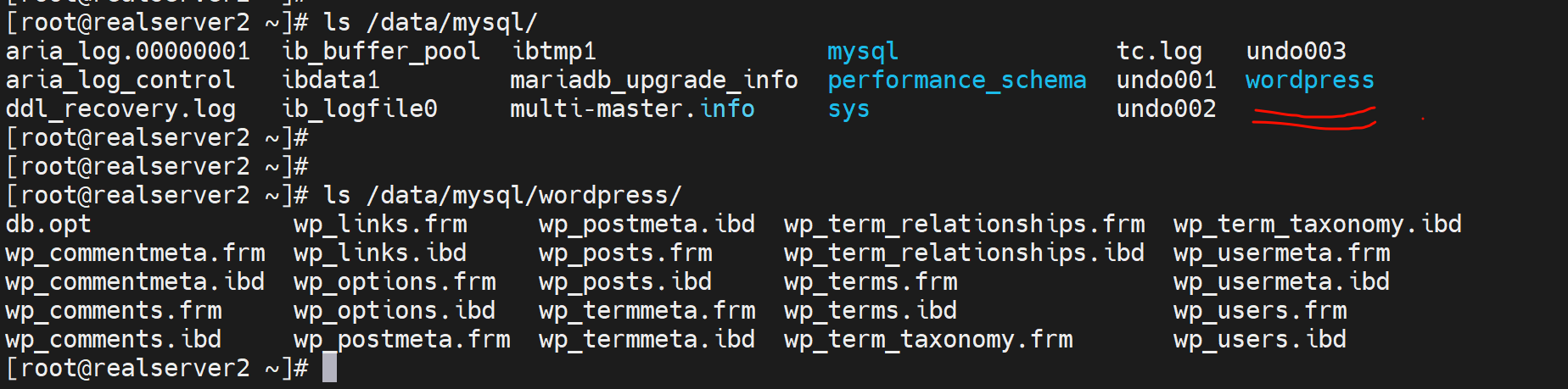The width and height of the screenshot is (1568, 389).
Task: Select the tc.log file name
Action: pyautogui.click(x=1159, y=52)
